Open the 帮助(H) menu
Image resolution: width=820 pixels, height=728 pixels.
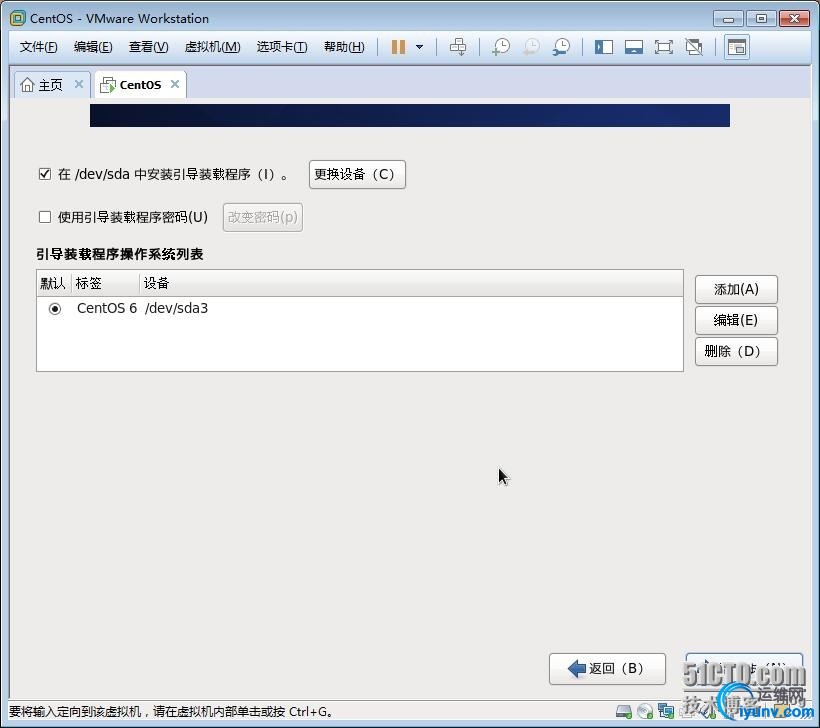pos(344,47)
